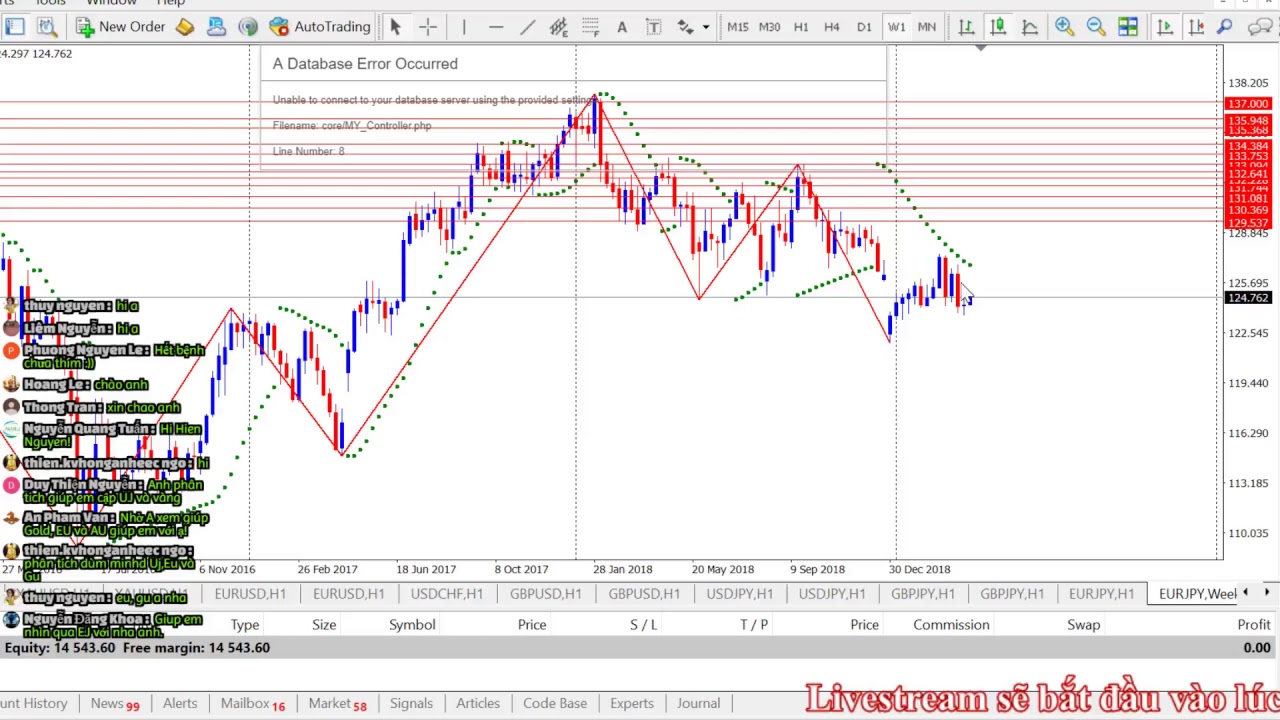The height and width of the screenshot is (720, 1280).
Task: Select the equidistant channel tool
Action: coord(559,27)
